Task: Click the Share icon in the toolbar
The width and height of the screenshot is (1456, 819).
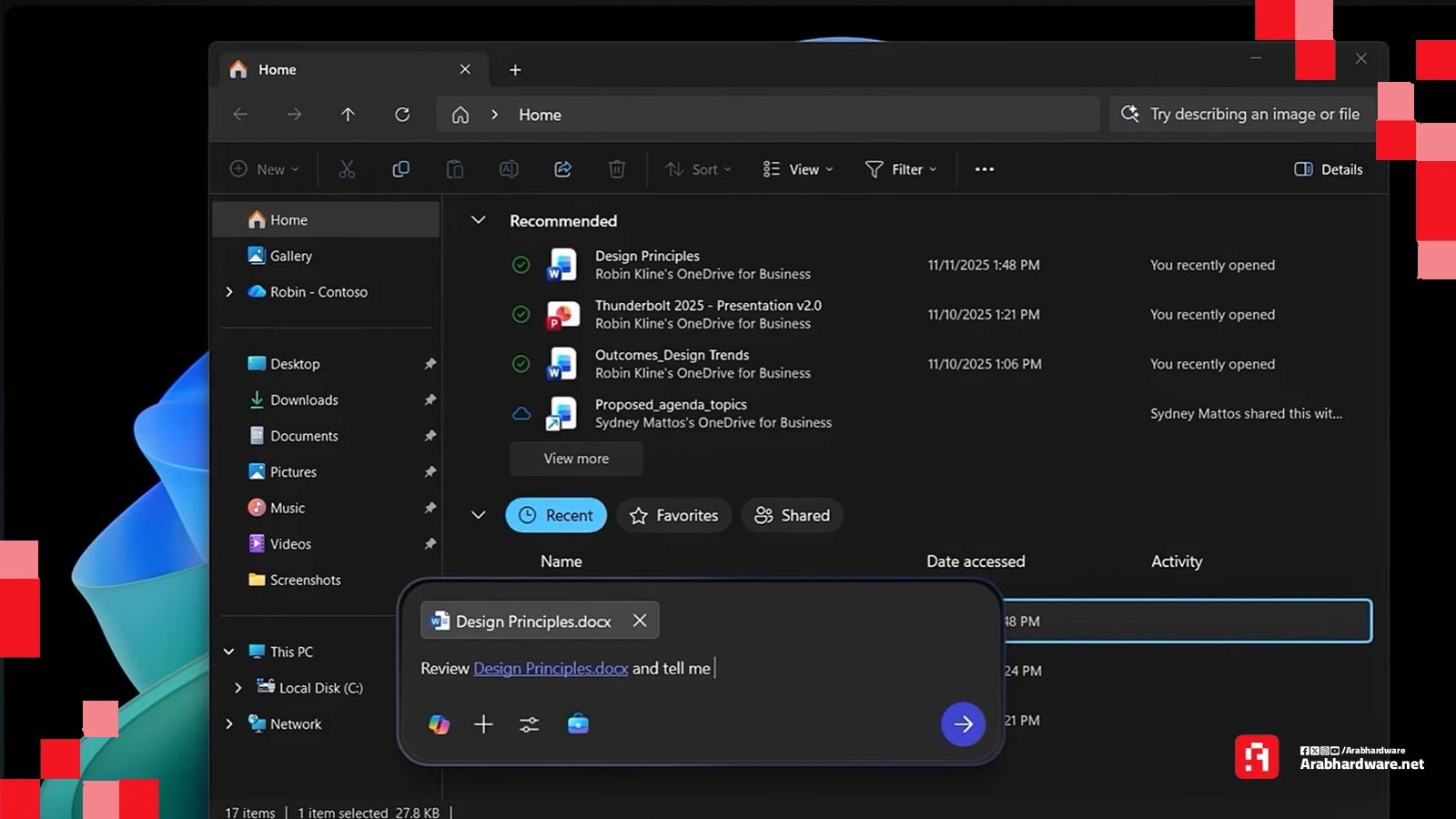Action: (x=562, y=169)
